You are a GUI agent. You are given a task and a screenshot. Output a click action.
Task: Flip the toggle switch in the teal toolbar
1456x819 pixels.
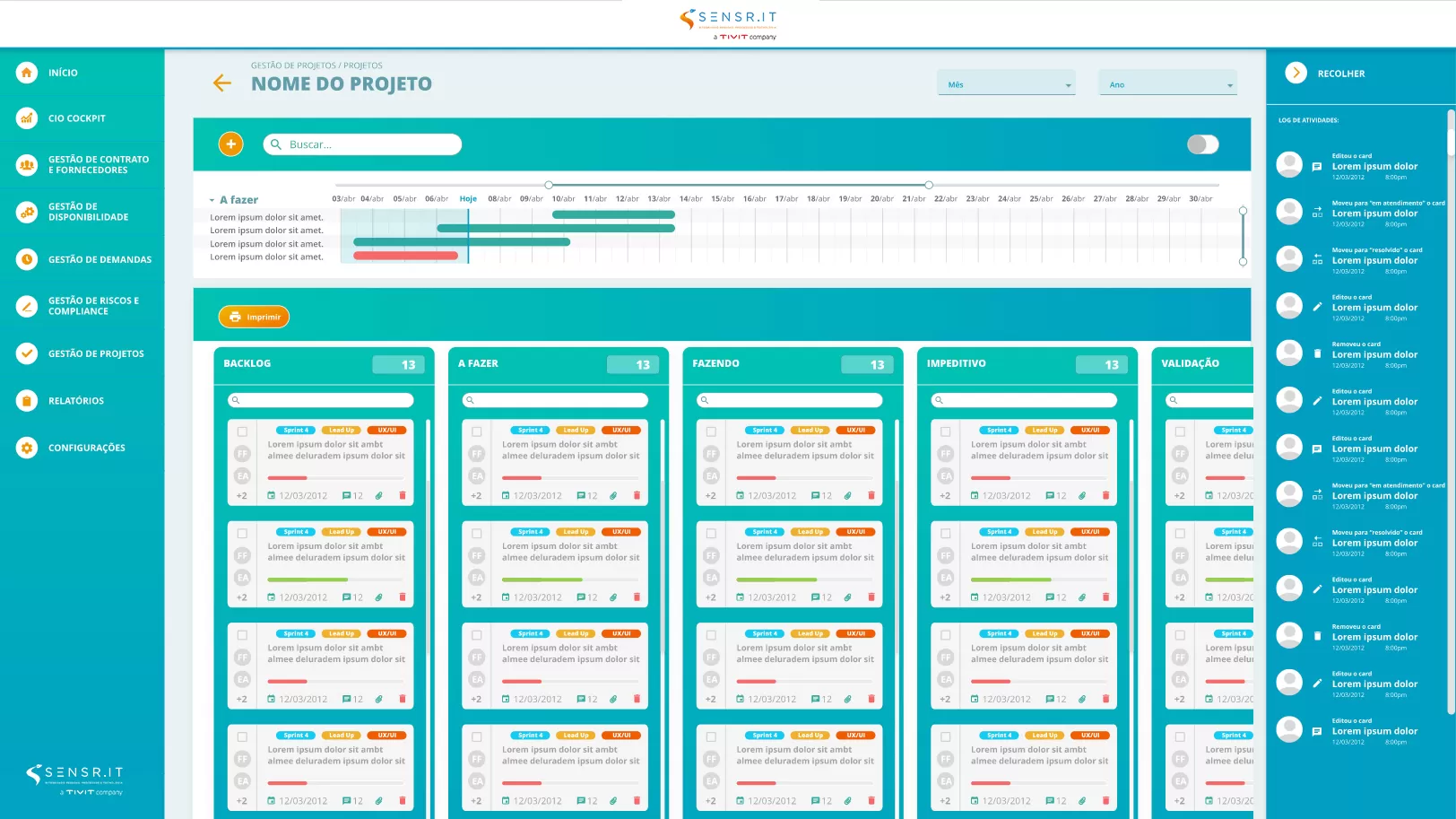tap(1201, 144)
